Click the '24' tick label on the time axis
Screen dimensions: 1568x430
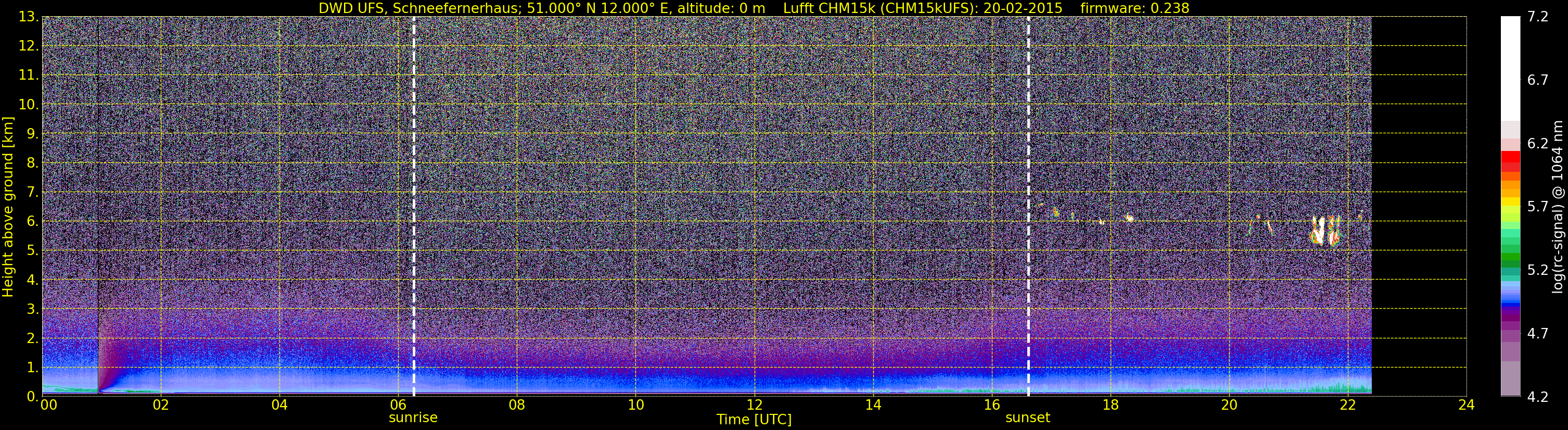[1467, 406]
